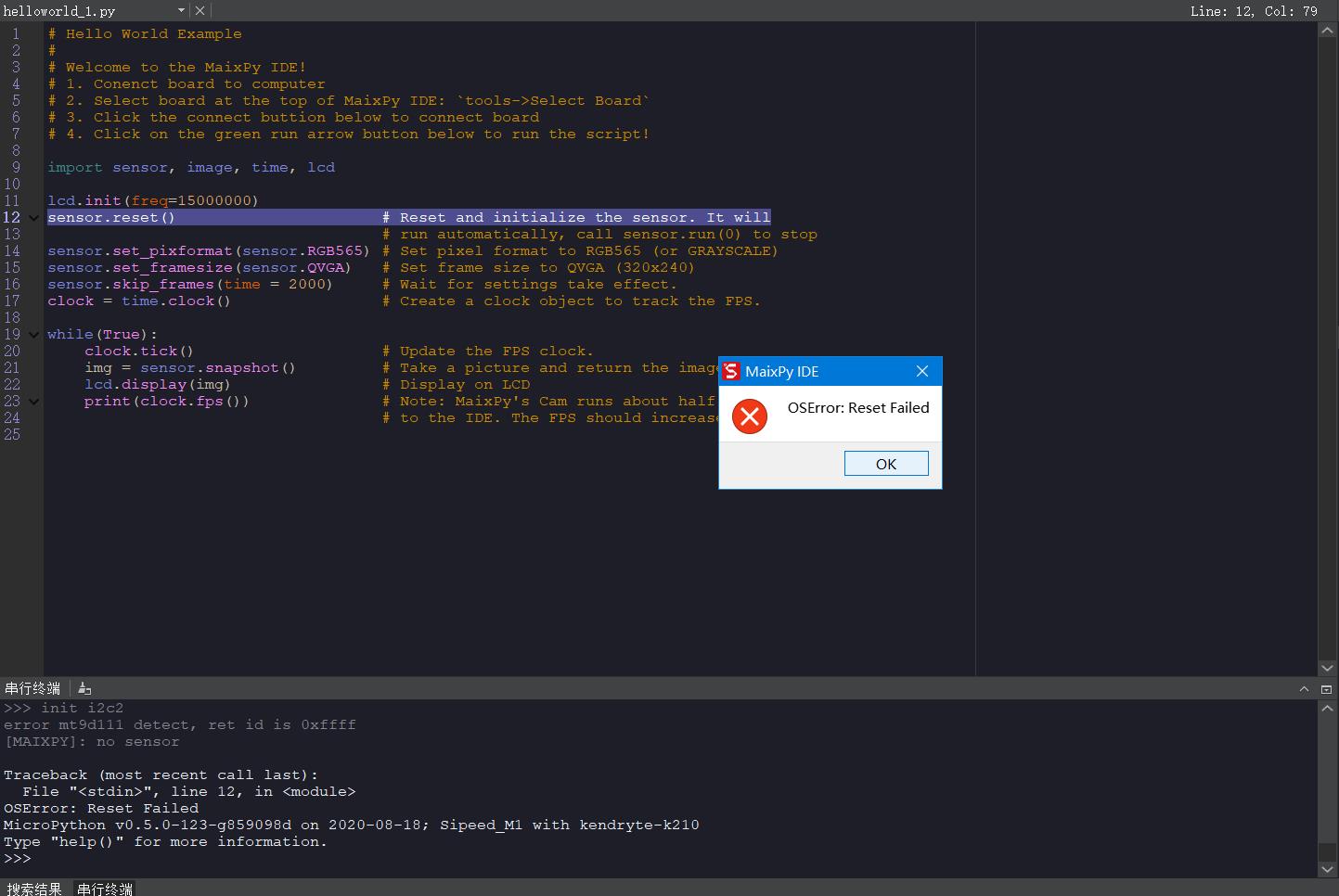
Task: Click the highlighted sensor.reset() code
Action: tap(111, 217)
